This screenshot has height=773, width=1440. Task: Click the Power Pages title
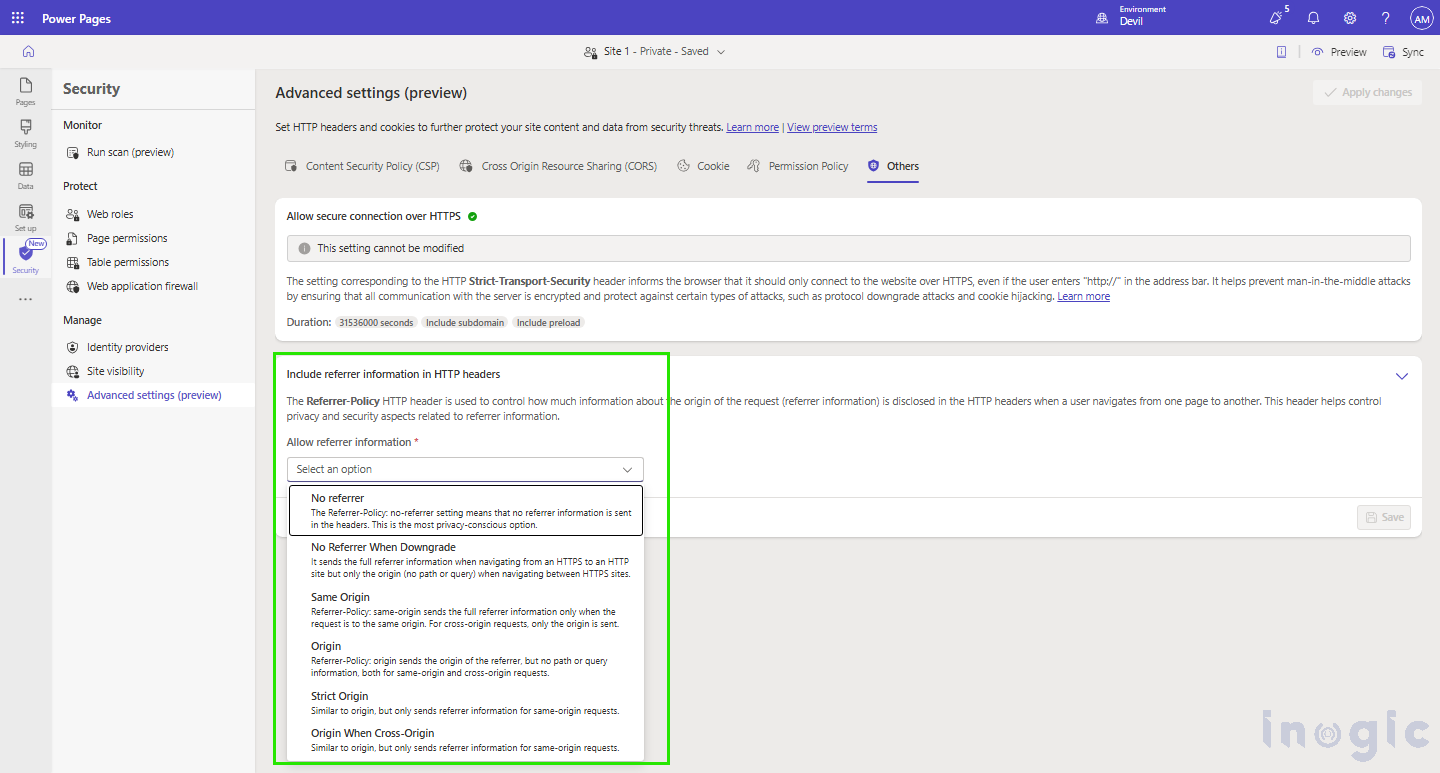point(77,19)
